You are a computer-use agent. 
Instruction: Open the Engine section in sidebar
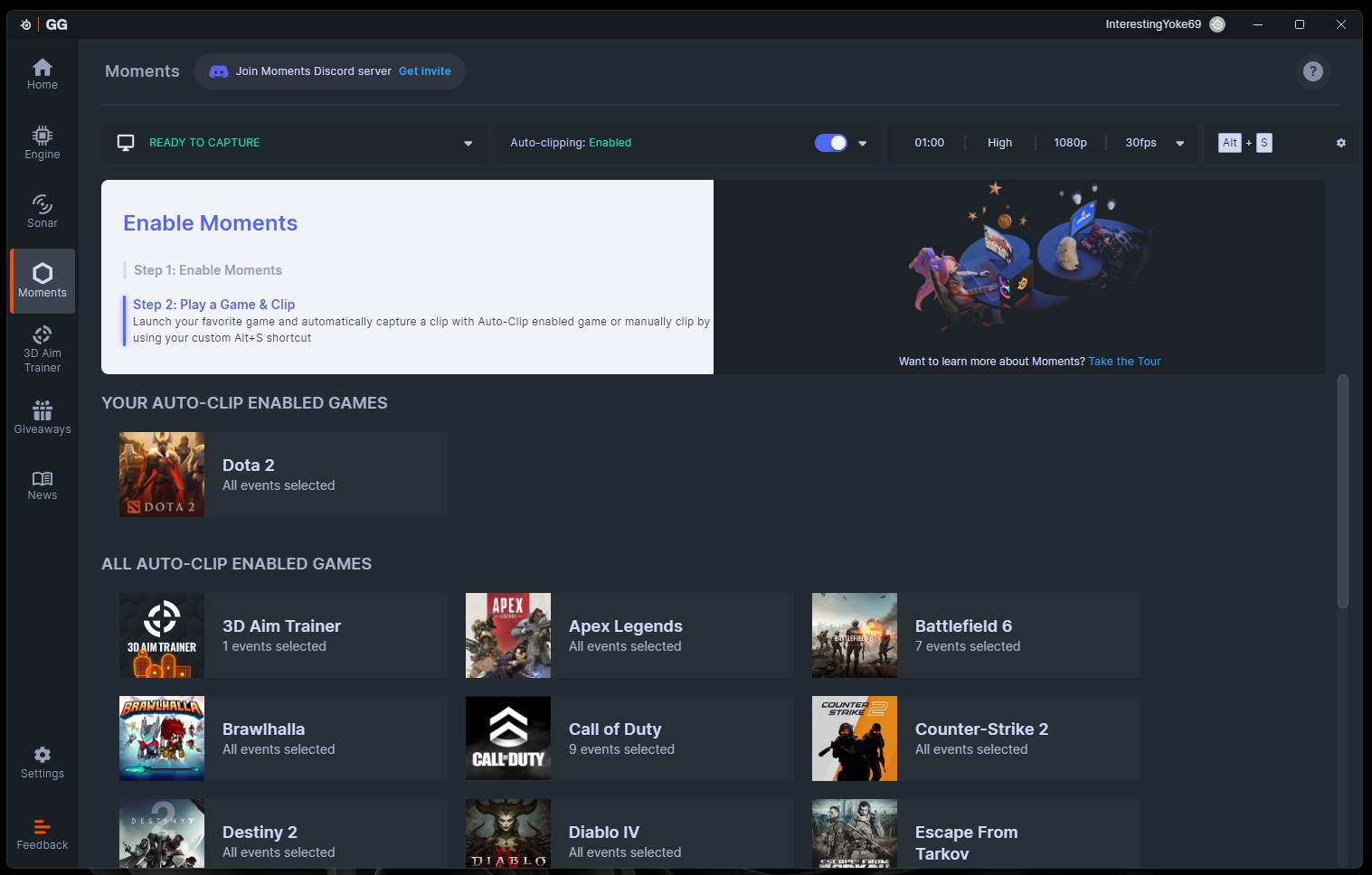(43, 143)
